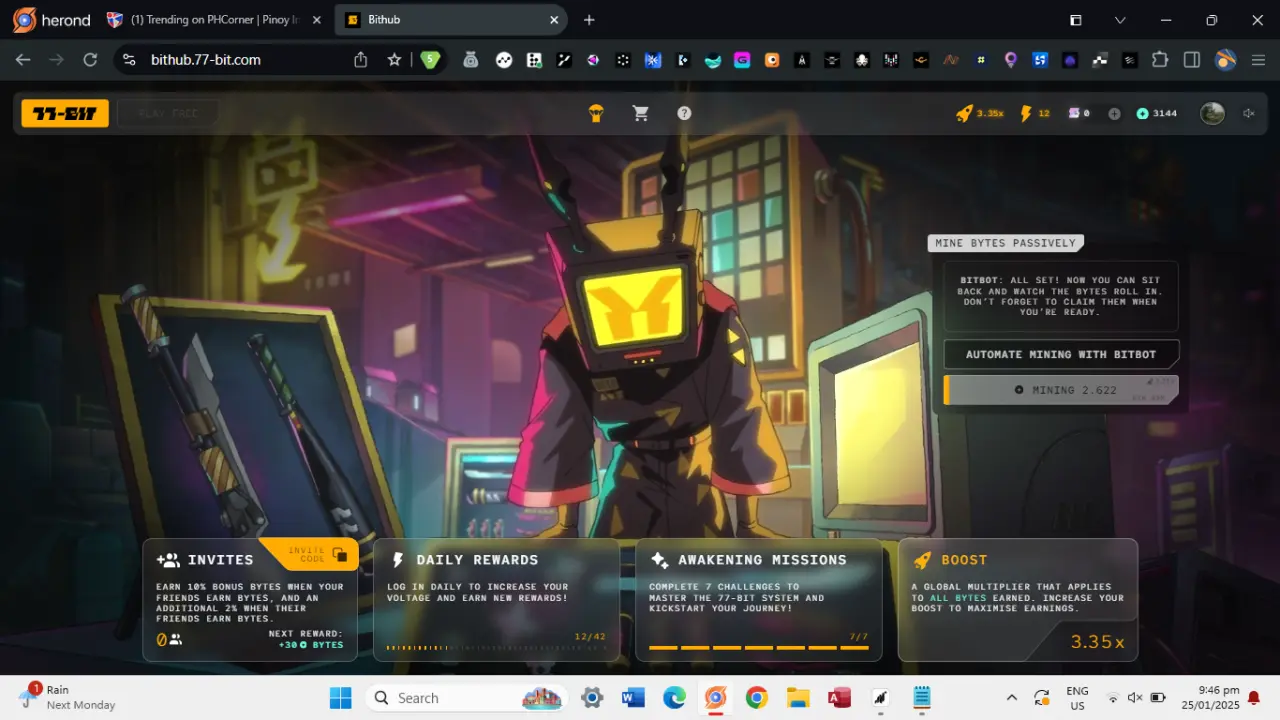Image resolution: width=1280 pixels, height=720 pixels.
Task: Click the Mine Bytes Passively label
Action: click(1006, 243)
